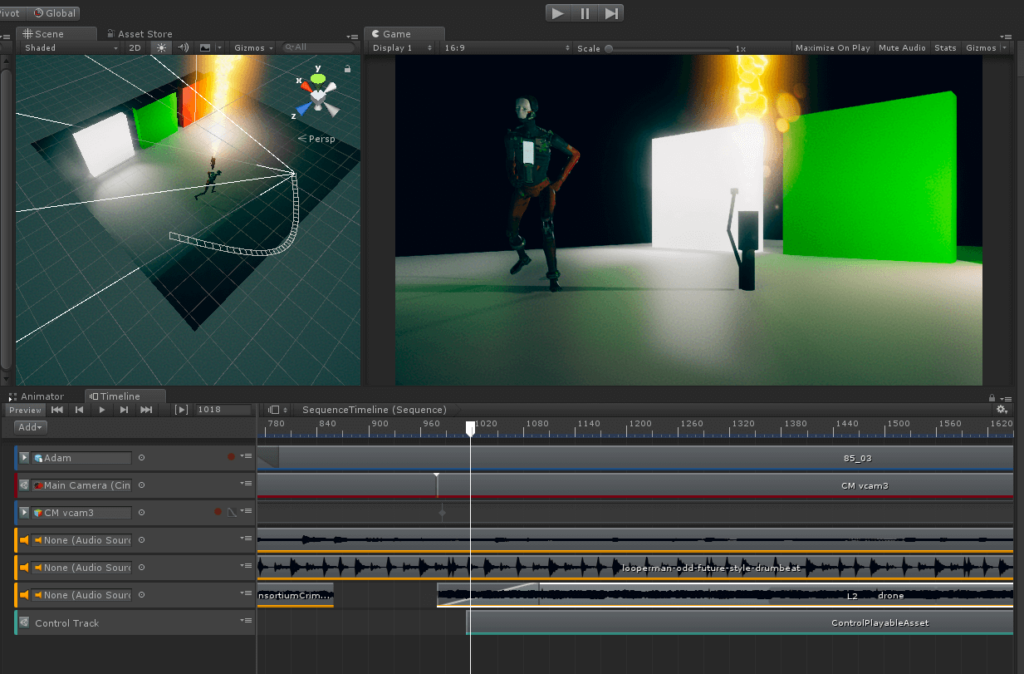The width and height of the screenshot is (1024, 674).
Task: Enable recording on the Adam track
Action: (x=232, y=457)
